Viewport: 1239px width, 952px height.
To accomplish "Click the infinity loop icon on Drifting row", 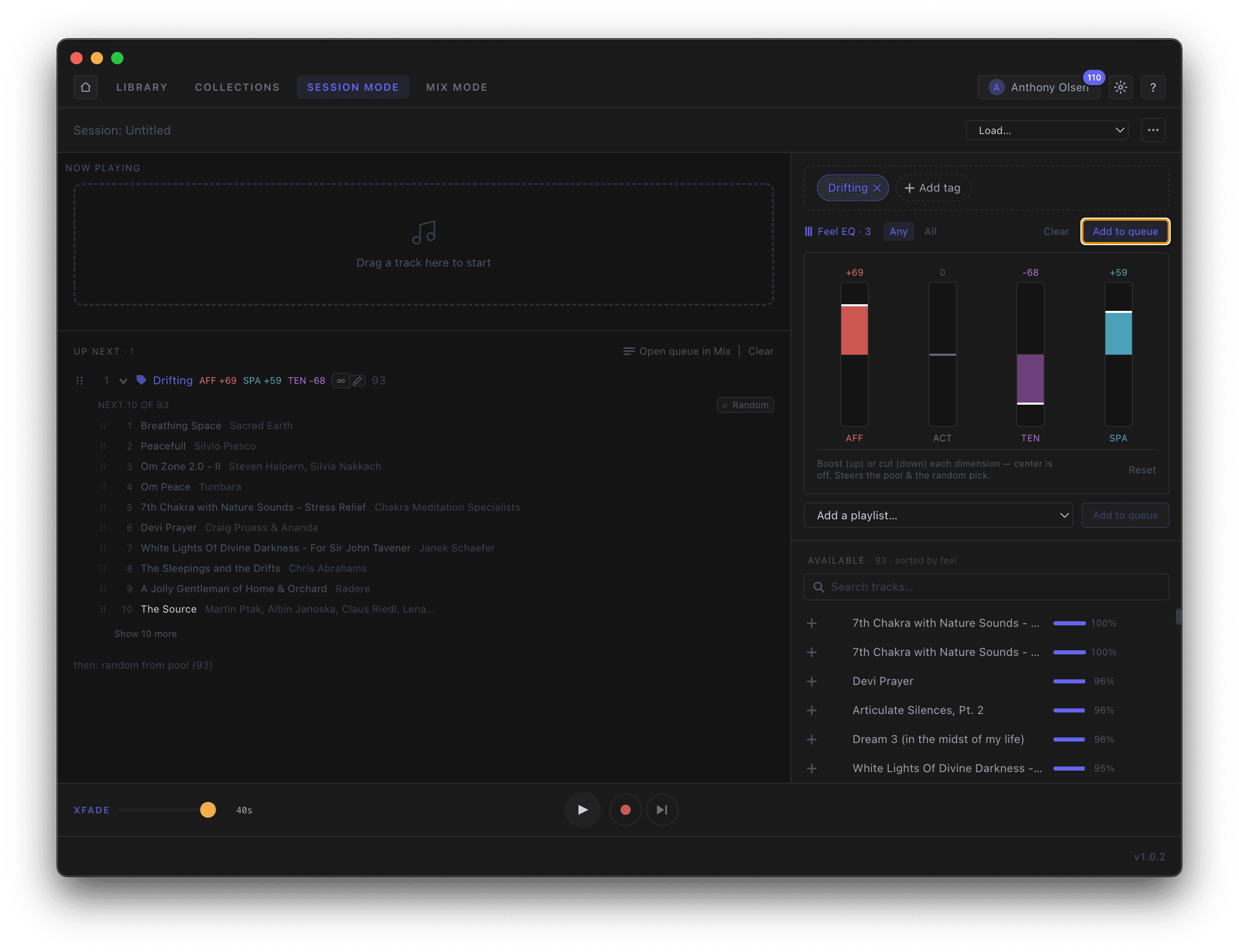I will (340, 381).
